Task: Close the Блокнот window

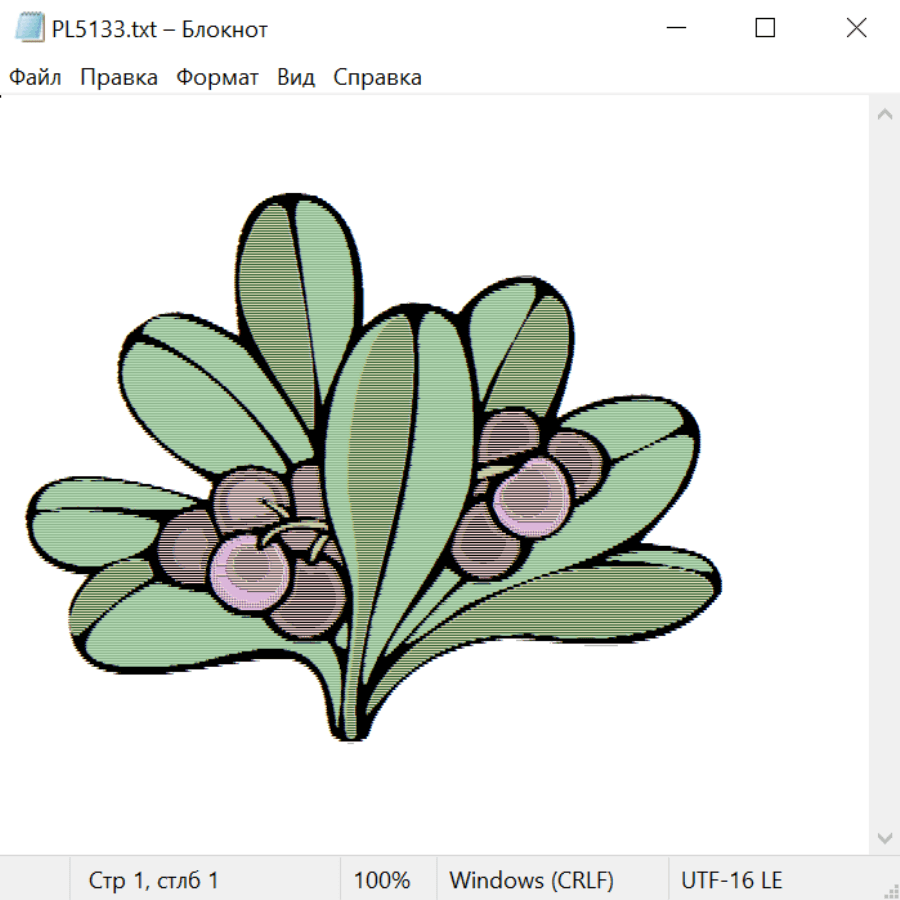Action: point(856,29)
